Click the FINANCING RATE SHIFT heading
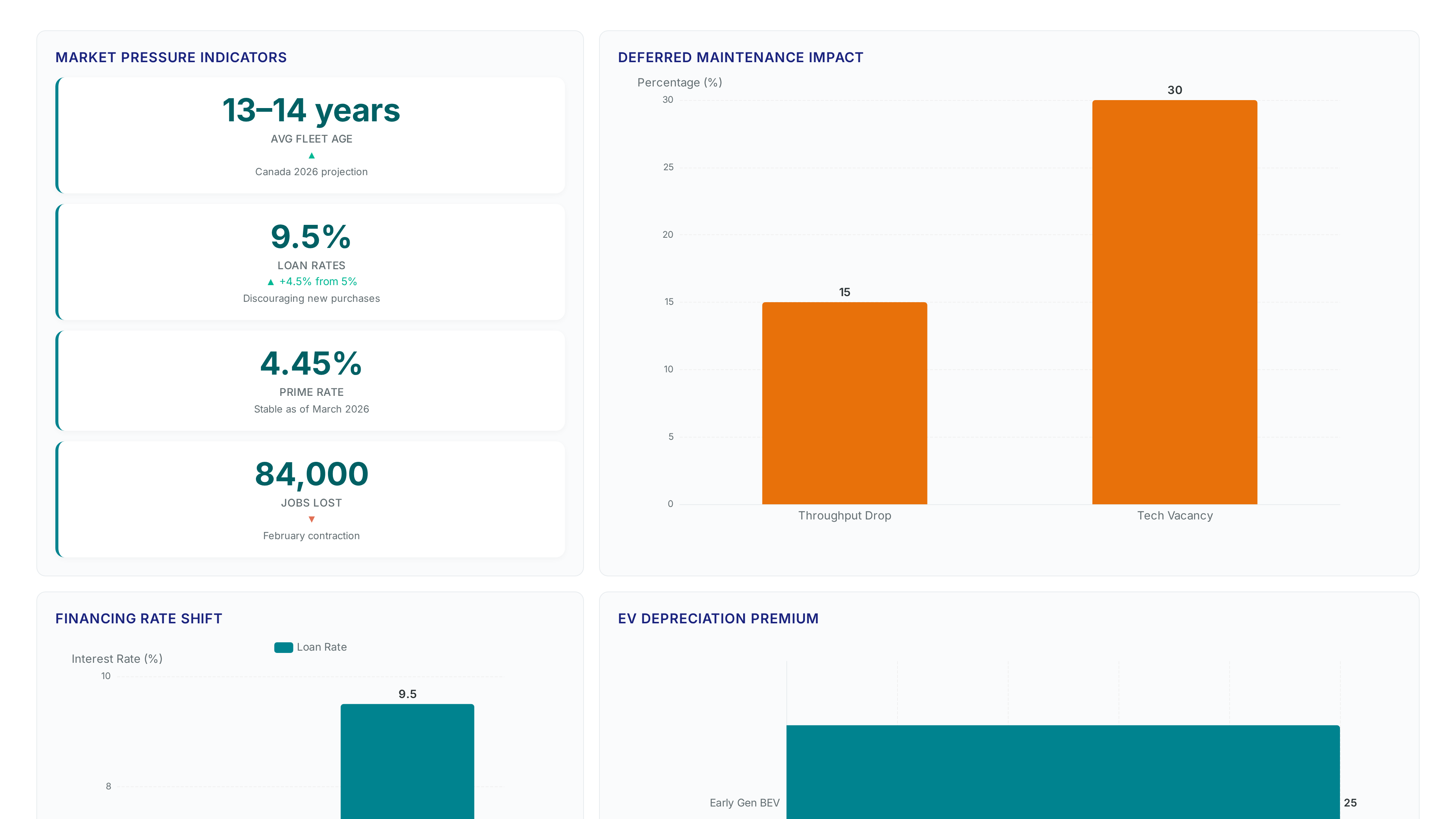The width and height of the screenshot is (1456, 819). [x=139, y=619]
